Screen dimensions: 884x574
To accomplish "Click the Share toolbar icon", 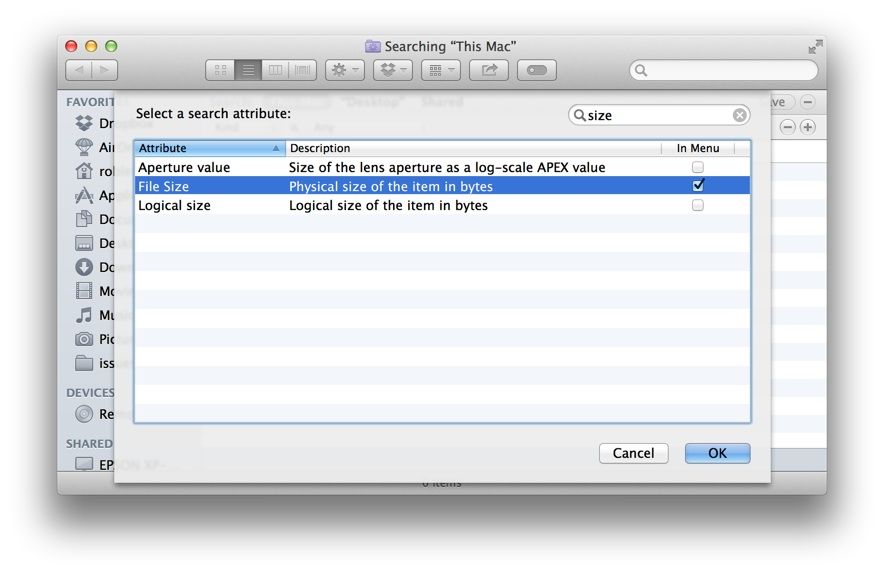I will 489,70.
